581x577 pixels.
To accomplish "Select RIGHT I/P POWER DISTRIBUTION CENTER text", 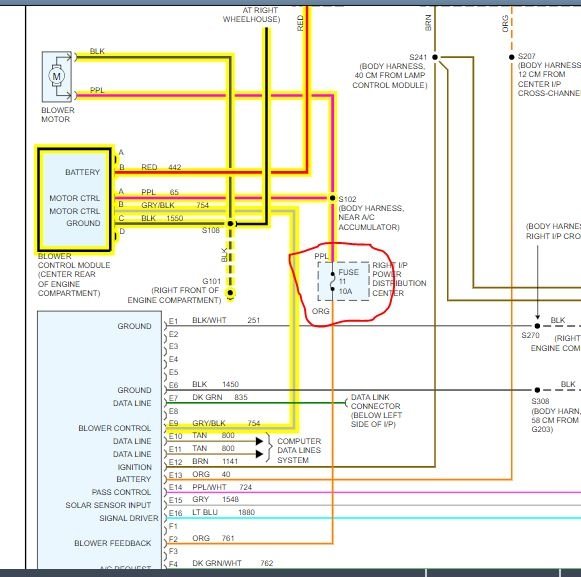I will [399, 279].
